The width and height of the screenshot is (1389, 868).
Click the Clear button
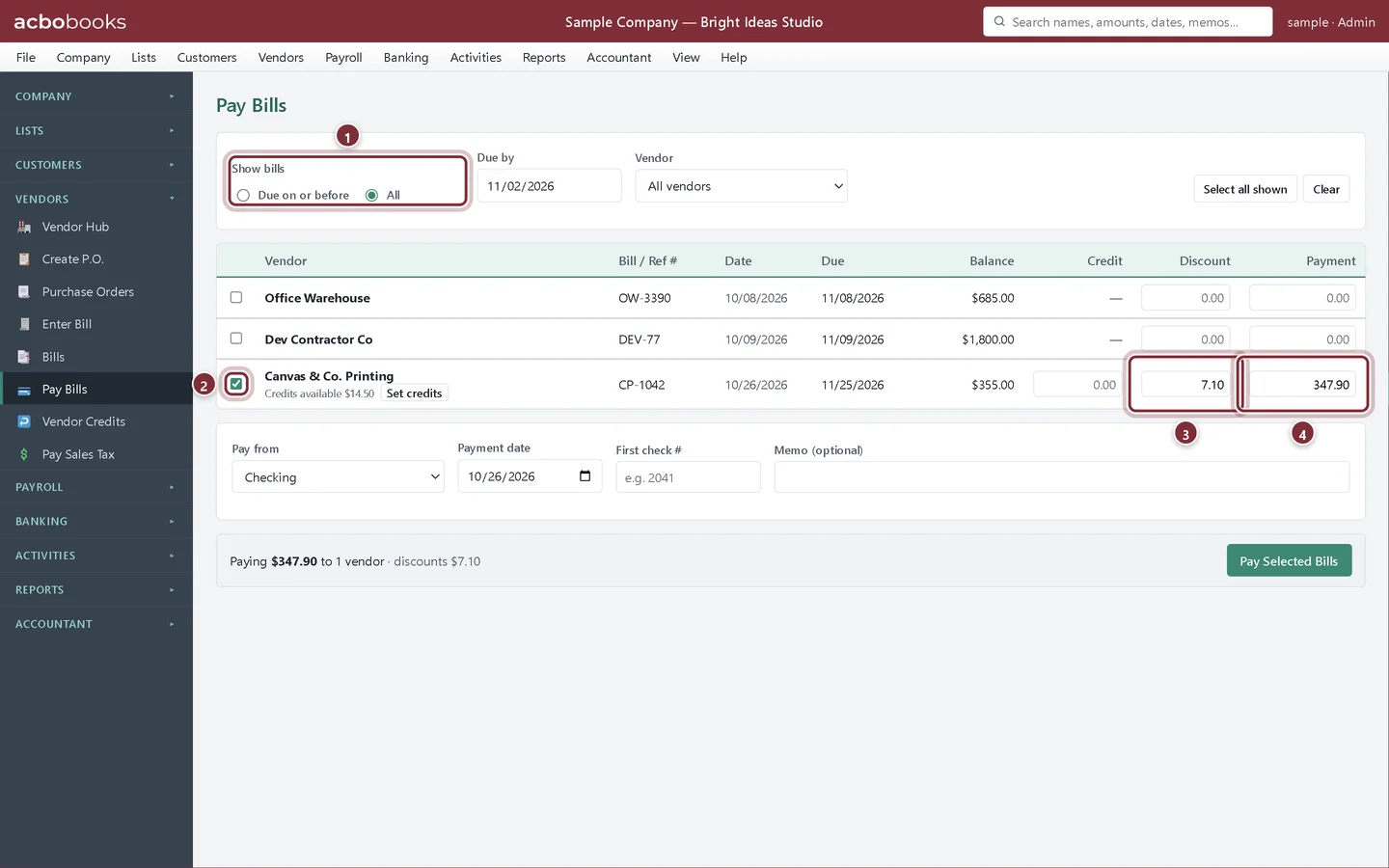point(1326,189)
